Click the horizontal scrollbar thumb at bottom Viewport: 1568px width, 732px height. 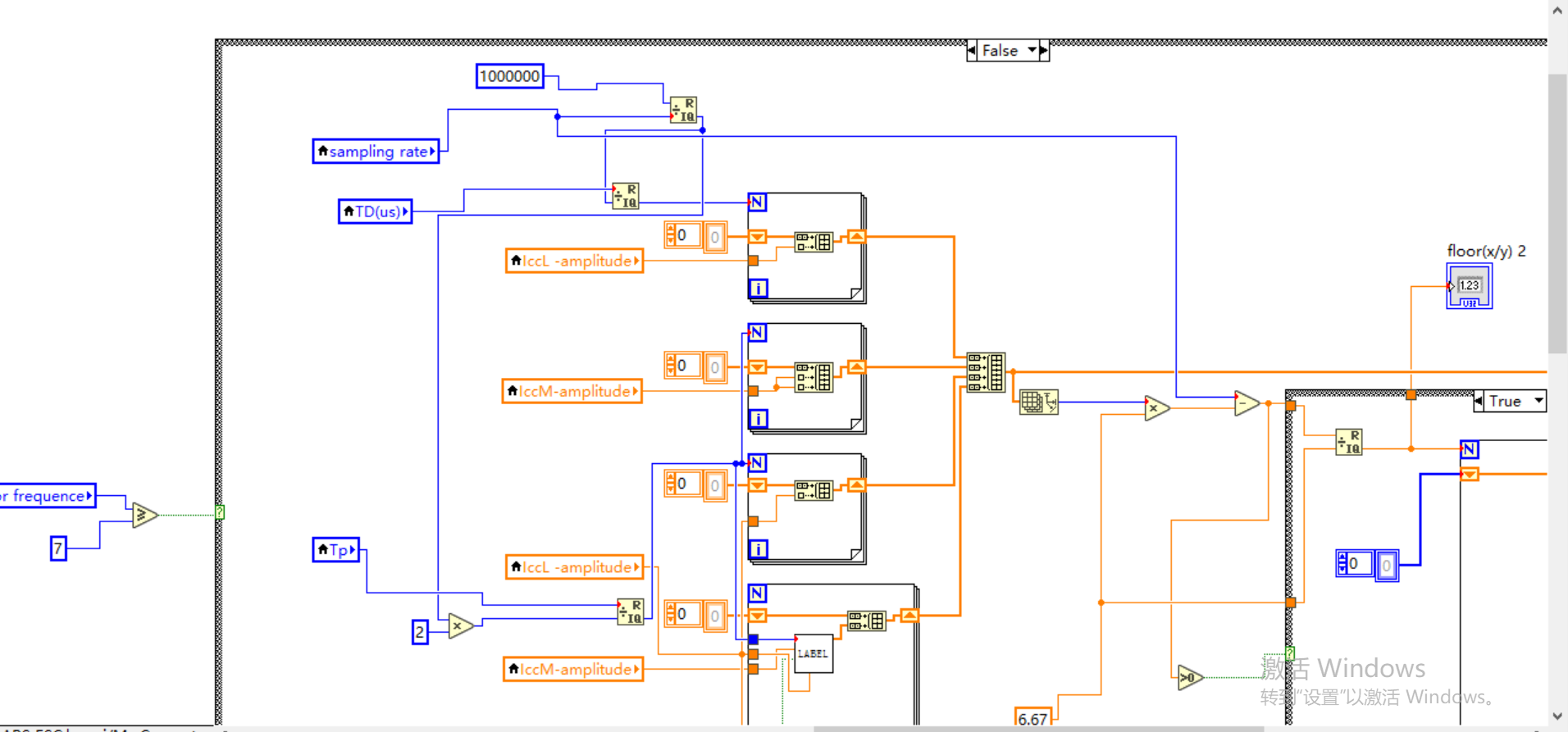point(1038,729)
